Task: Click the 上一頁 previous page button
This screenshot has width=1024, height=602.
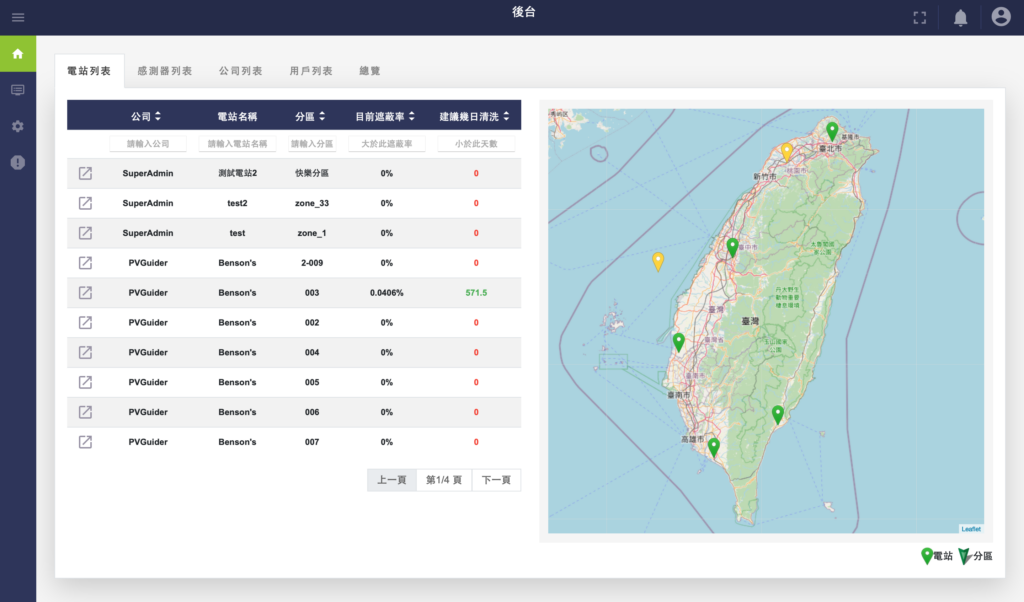Action: coord(391,480)
